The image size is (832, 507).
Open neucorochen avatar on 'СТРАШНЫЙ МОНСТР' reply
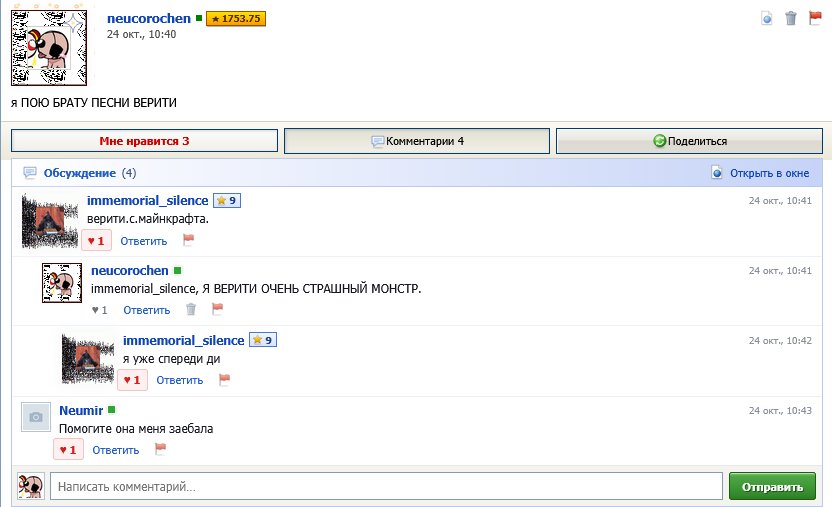point(62,283)
